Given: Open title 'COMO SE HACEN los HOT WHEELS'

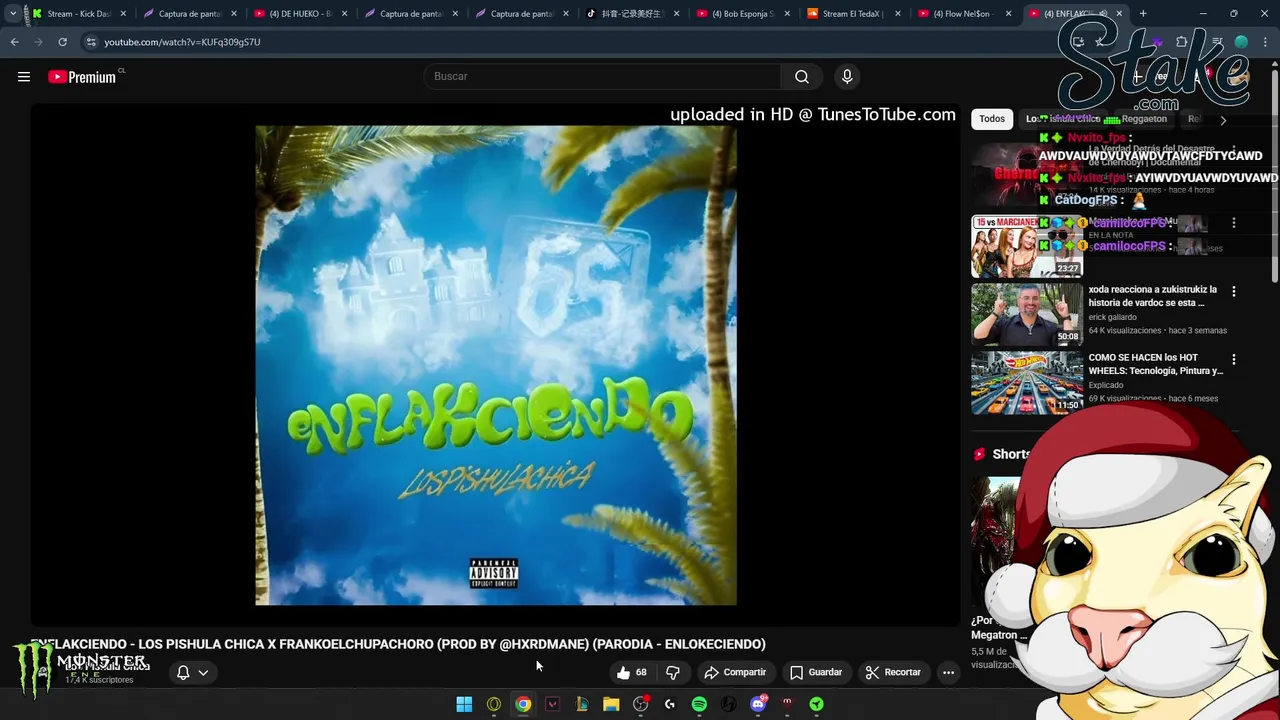Looking at the screenshot, I should [x=1156, y=364].
